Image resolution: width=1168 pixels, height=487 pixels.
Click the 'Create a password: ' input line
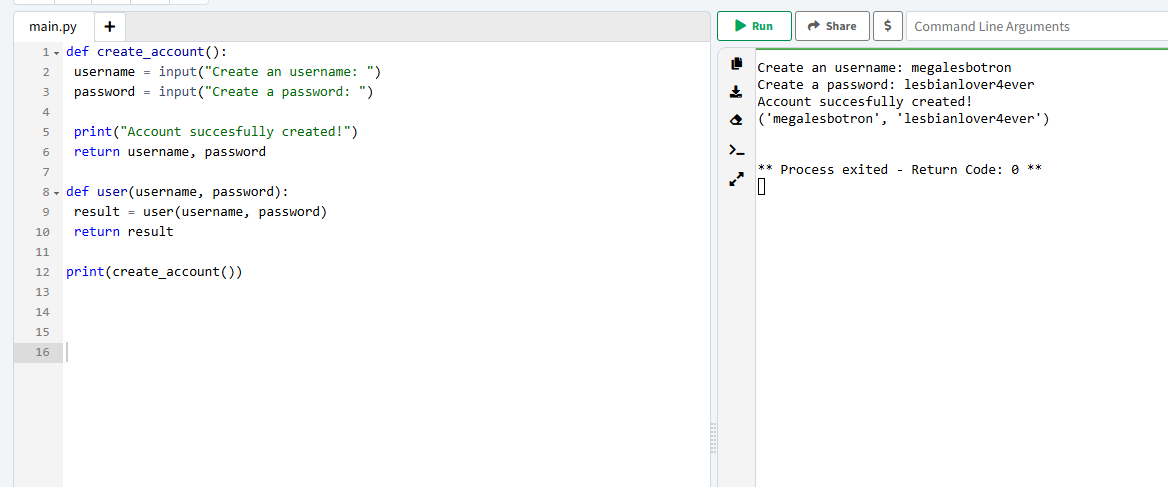point(223,92)
